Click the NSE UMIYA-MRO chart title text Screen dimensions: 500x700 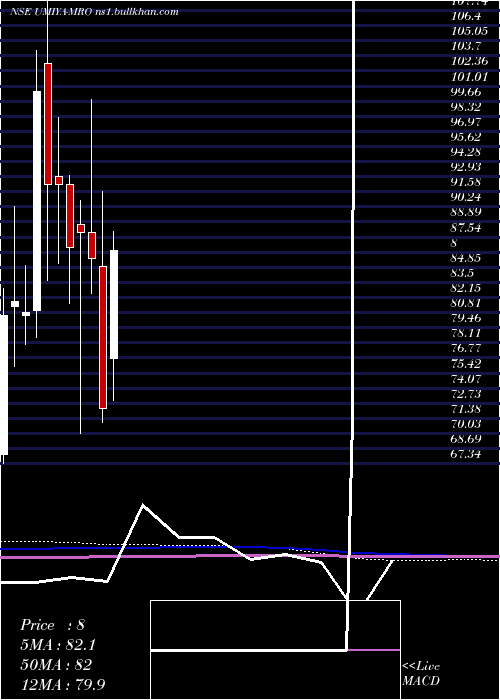[94, 12]
